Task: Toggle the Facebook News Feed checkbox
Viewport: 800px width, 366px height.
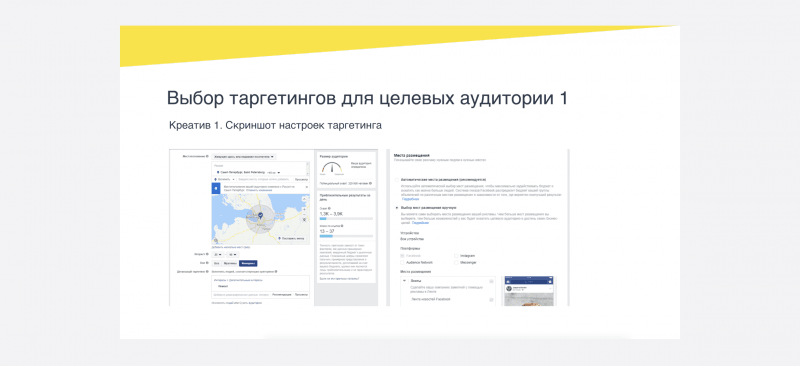Action: tap(491, 299)
